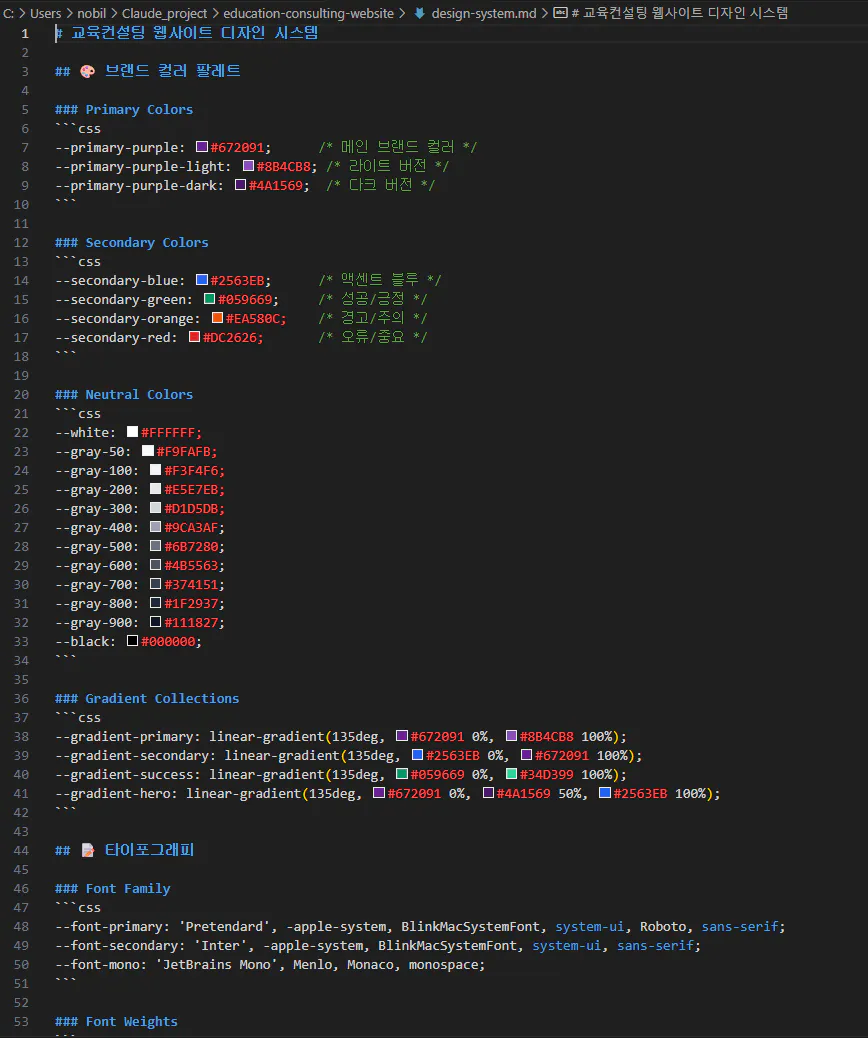Click the 'Inter' font name in --font-secondary
Image resolution: width=868 pixels, height=1038 pixels.
(x=220, y=945)
